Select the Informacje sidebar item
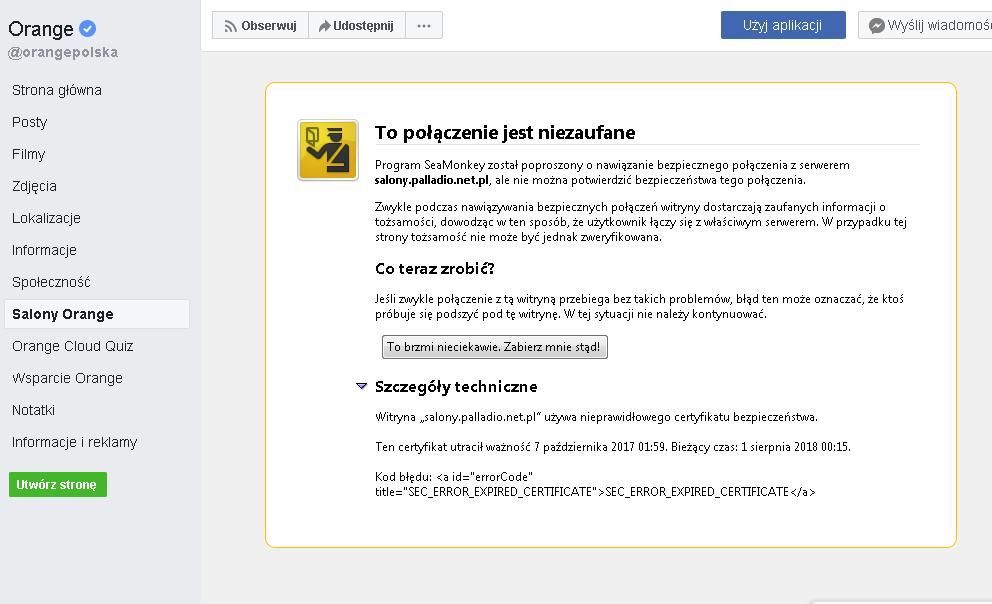Viewport: 992px width, 604px height. tap(44, 250)
